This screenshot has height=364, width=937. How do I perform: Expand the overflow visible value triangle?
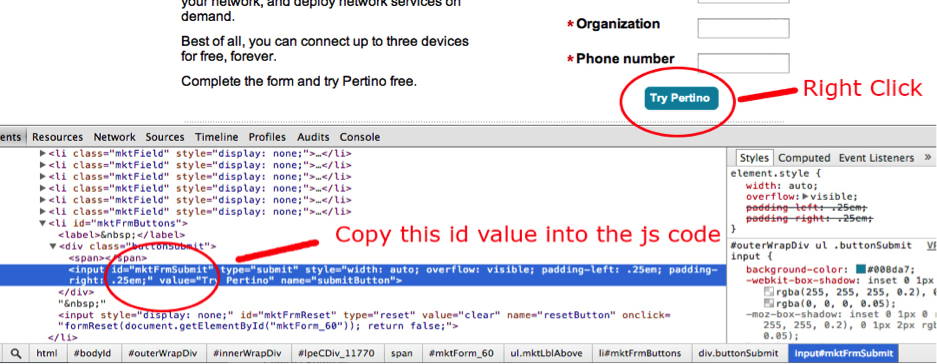click(x=806, y=197)
